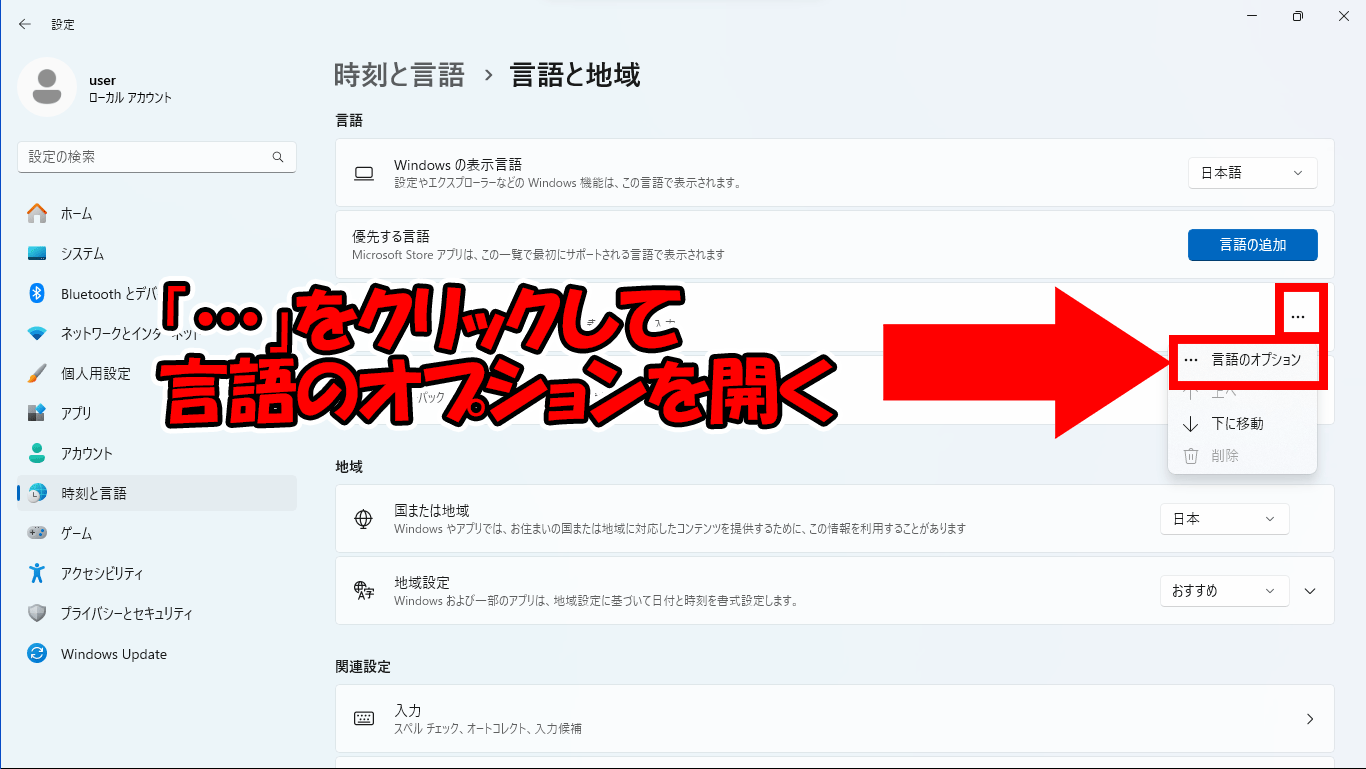
Task: Go back using the arrow at top left
Action: point(24,23)
